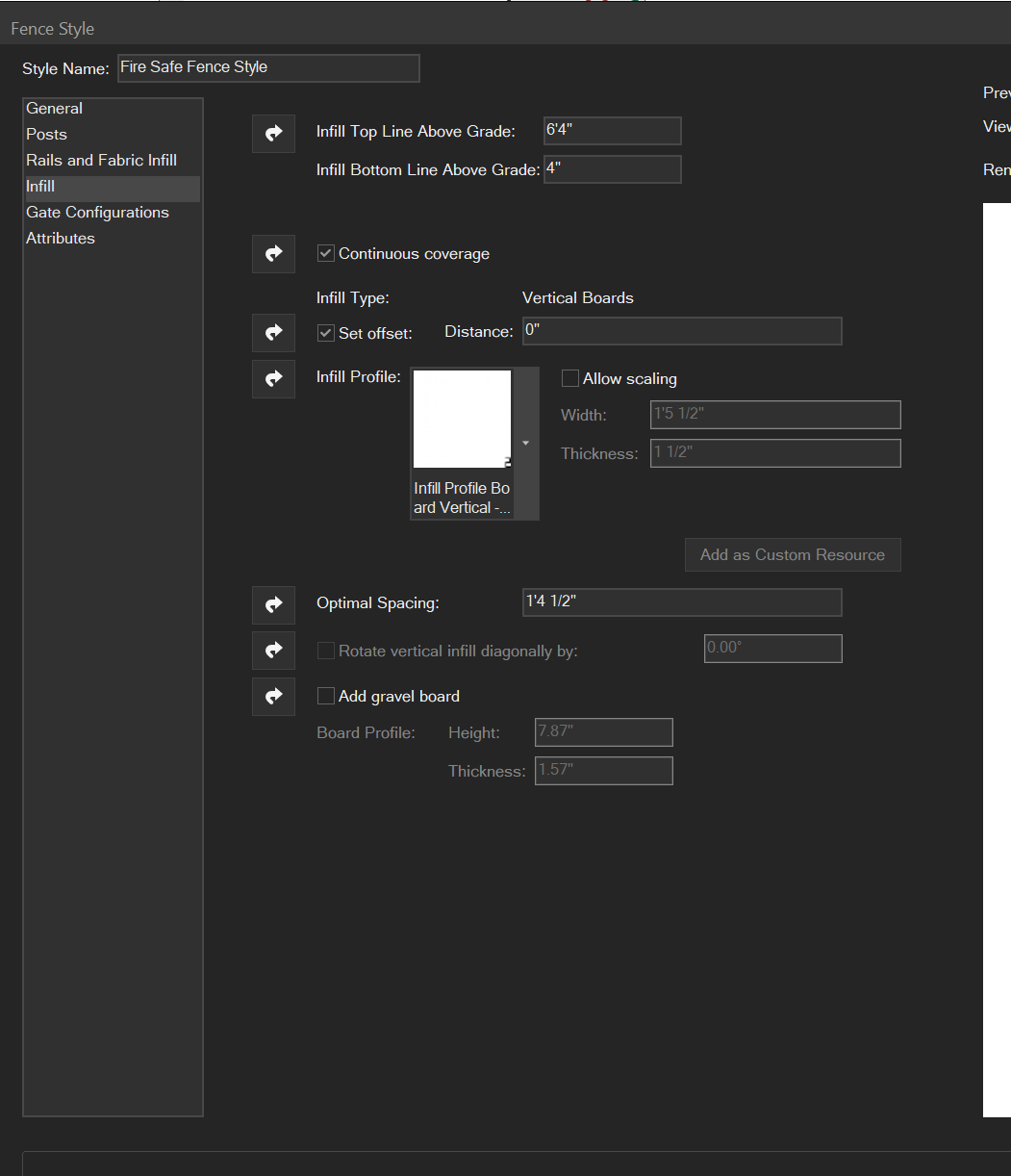Open the Infill Profile dropdown arrow
This screenshot has width=1011, height=1176.
coord(525,444)
